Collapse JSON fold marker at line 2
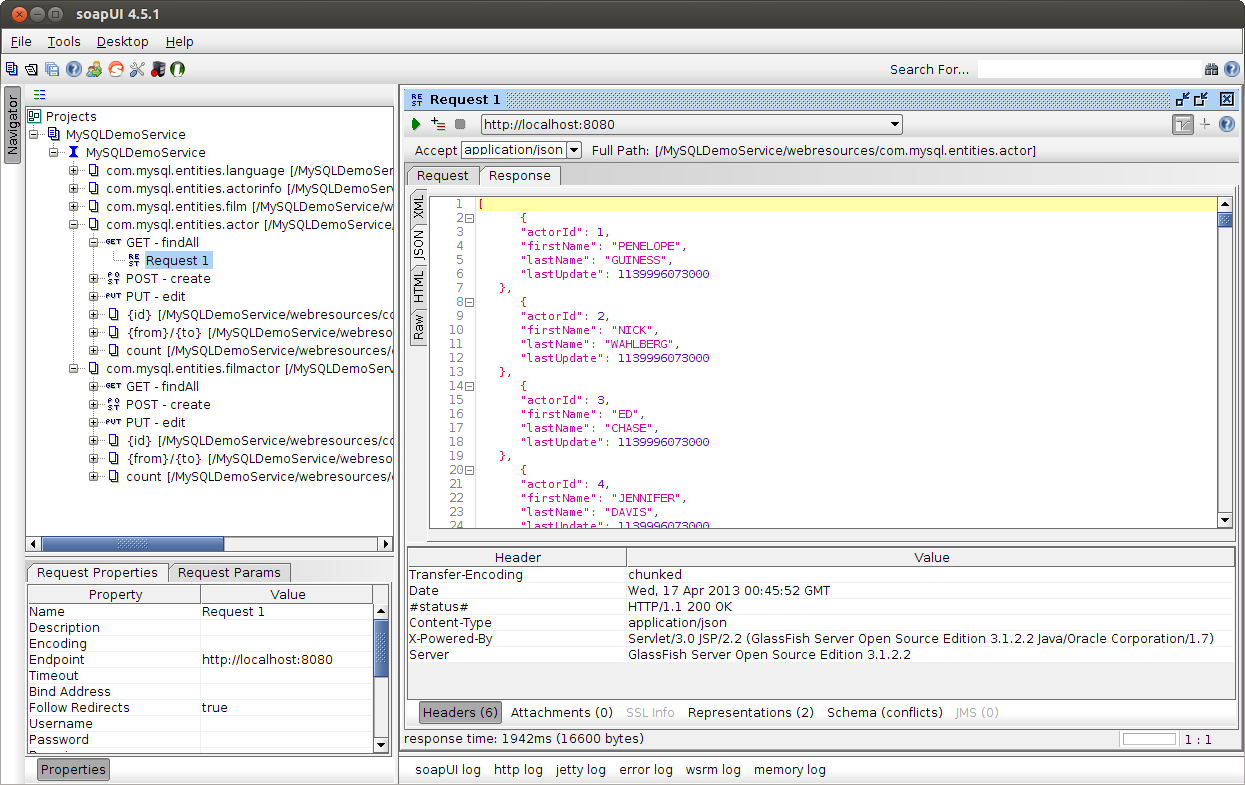1245x785 pixels. [470, 218]
